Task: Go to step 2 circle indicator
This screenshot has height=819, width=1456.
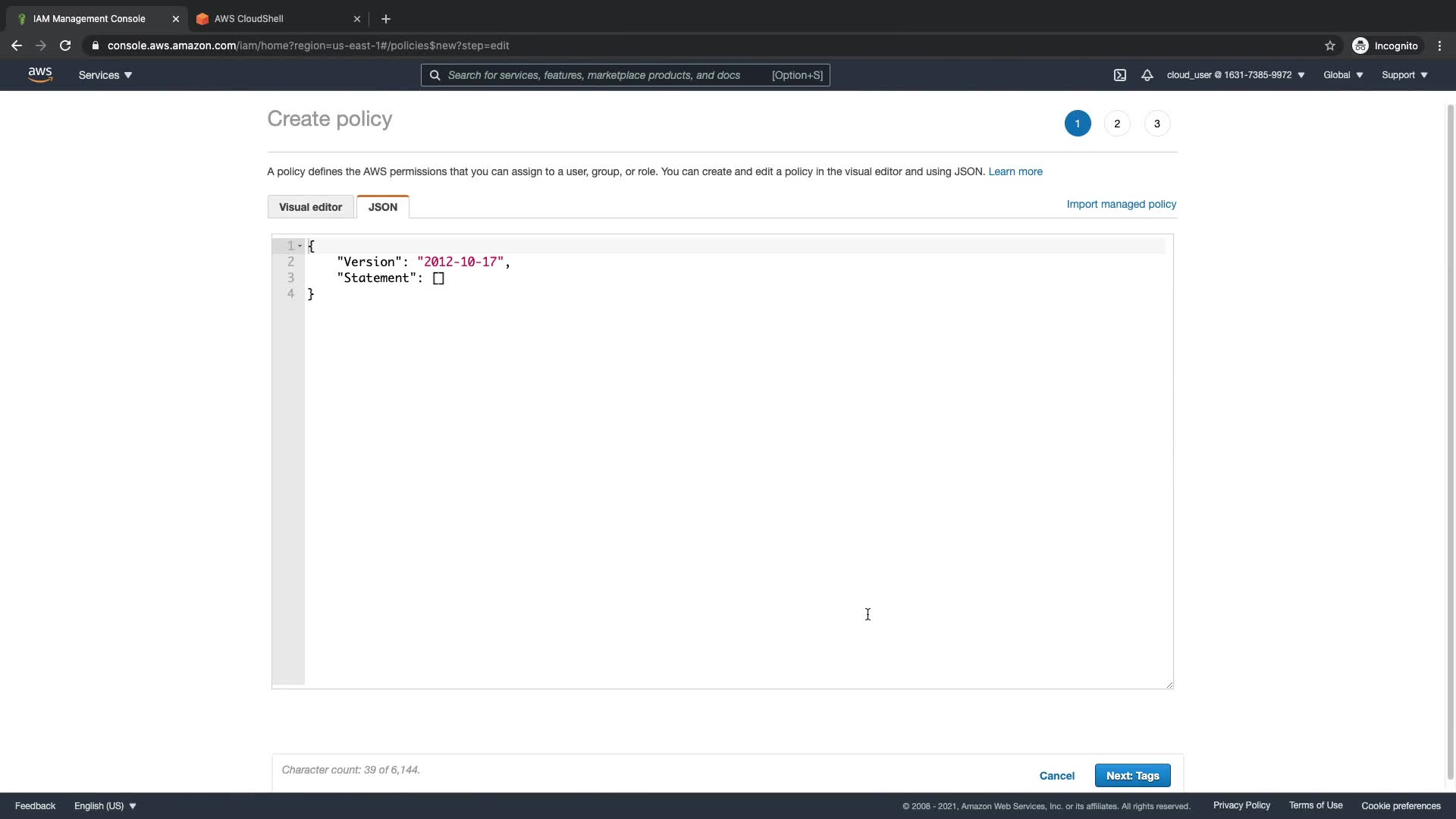Action: coord(1117,124)
